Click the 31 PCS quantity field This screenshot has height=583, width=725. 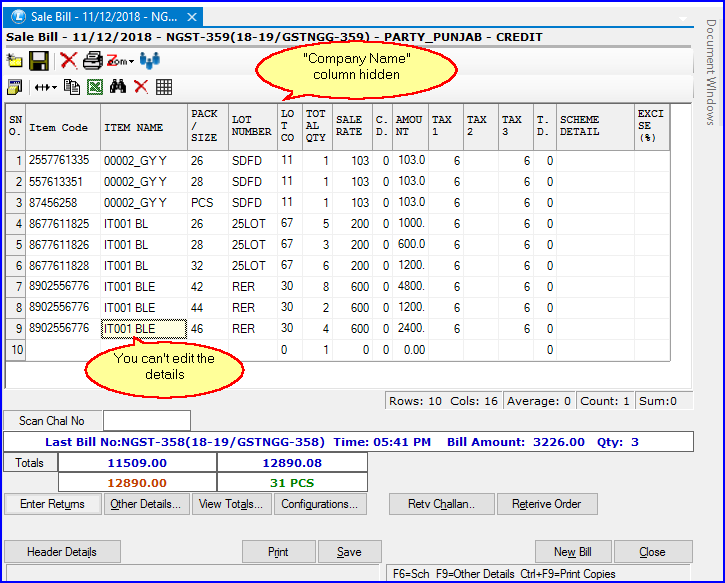(292, 483)
